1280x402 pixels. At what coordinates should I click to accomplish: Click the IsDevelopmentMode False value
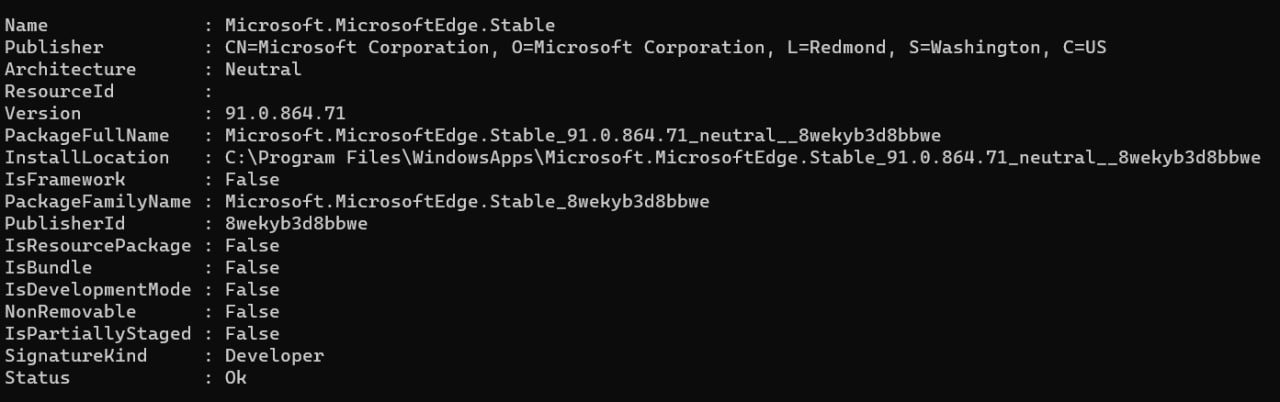pyautogui.click(x=252, y=289)
